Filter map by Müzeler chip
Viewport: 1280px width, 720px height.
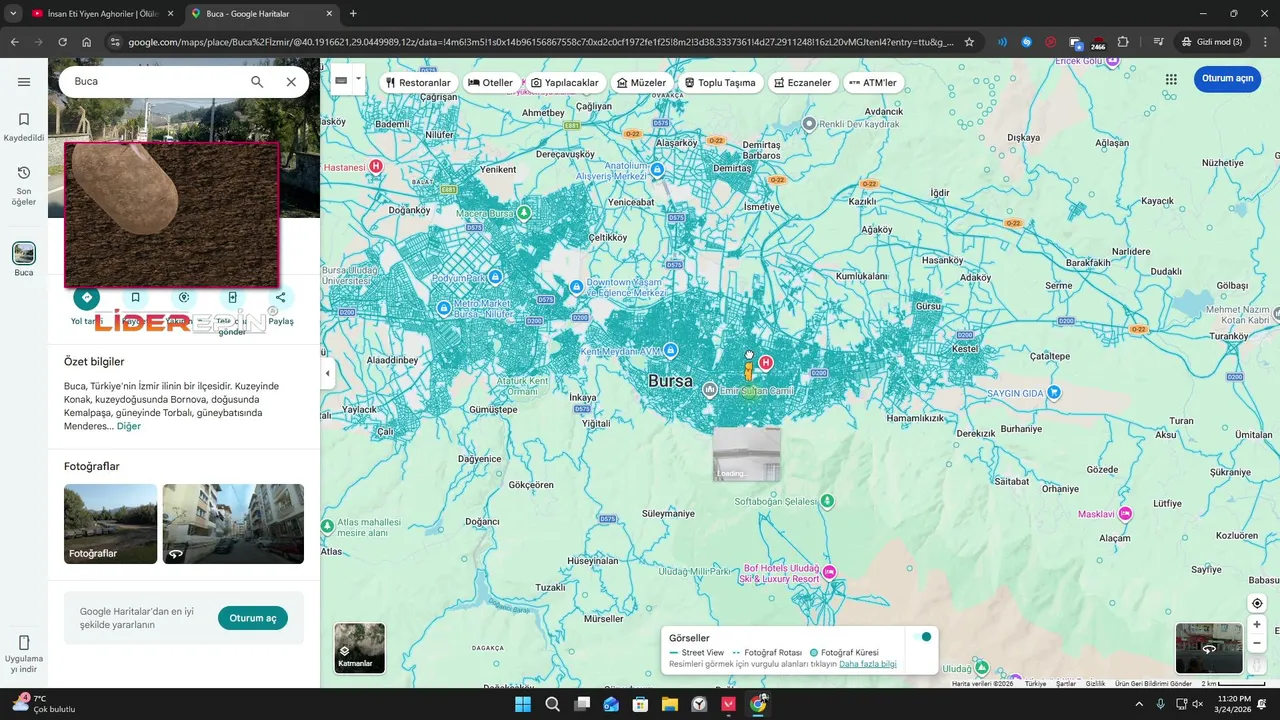[642, 82]
